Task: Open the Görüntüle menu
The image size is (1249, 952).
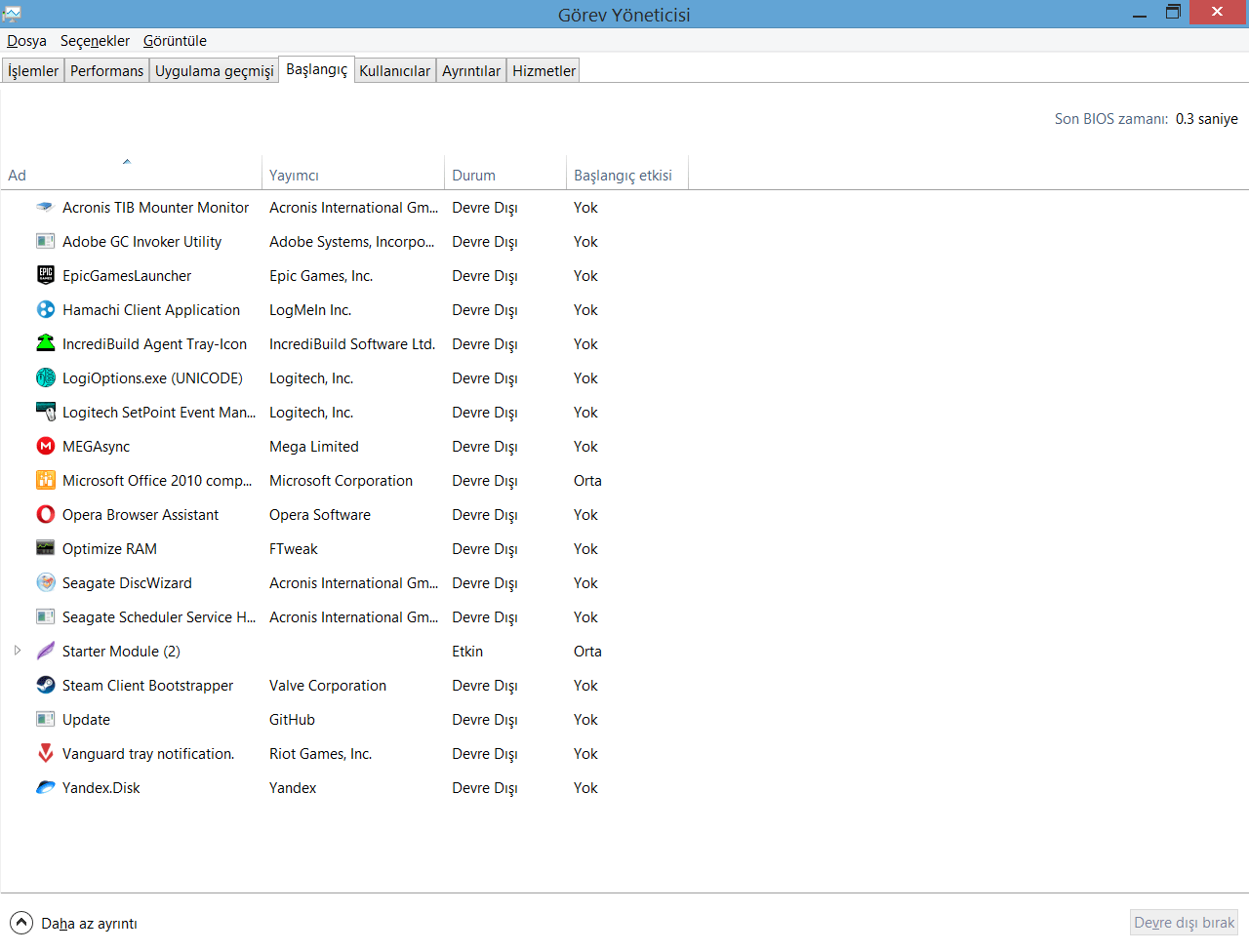Action: (175, 41)
